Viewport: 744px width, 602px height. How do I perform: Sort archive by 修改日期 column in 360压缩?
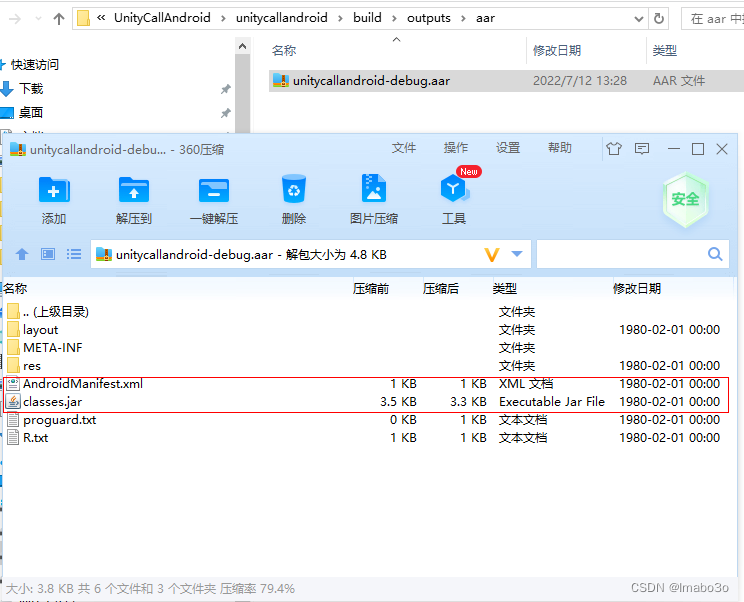click(x=637, y=288)
